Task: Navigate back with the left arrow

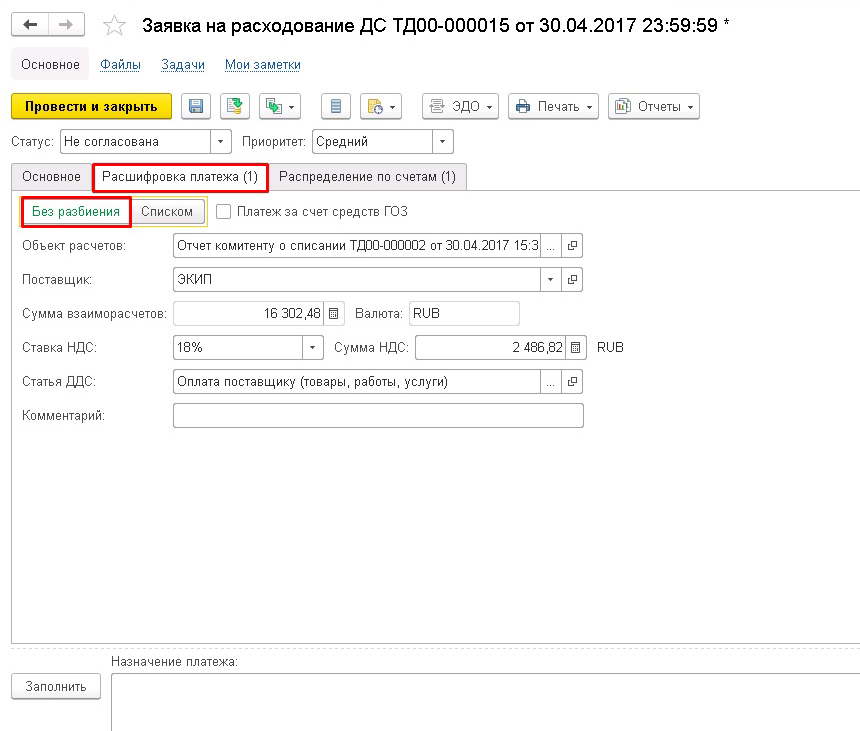Action: pos(31,24)
